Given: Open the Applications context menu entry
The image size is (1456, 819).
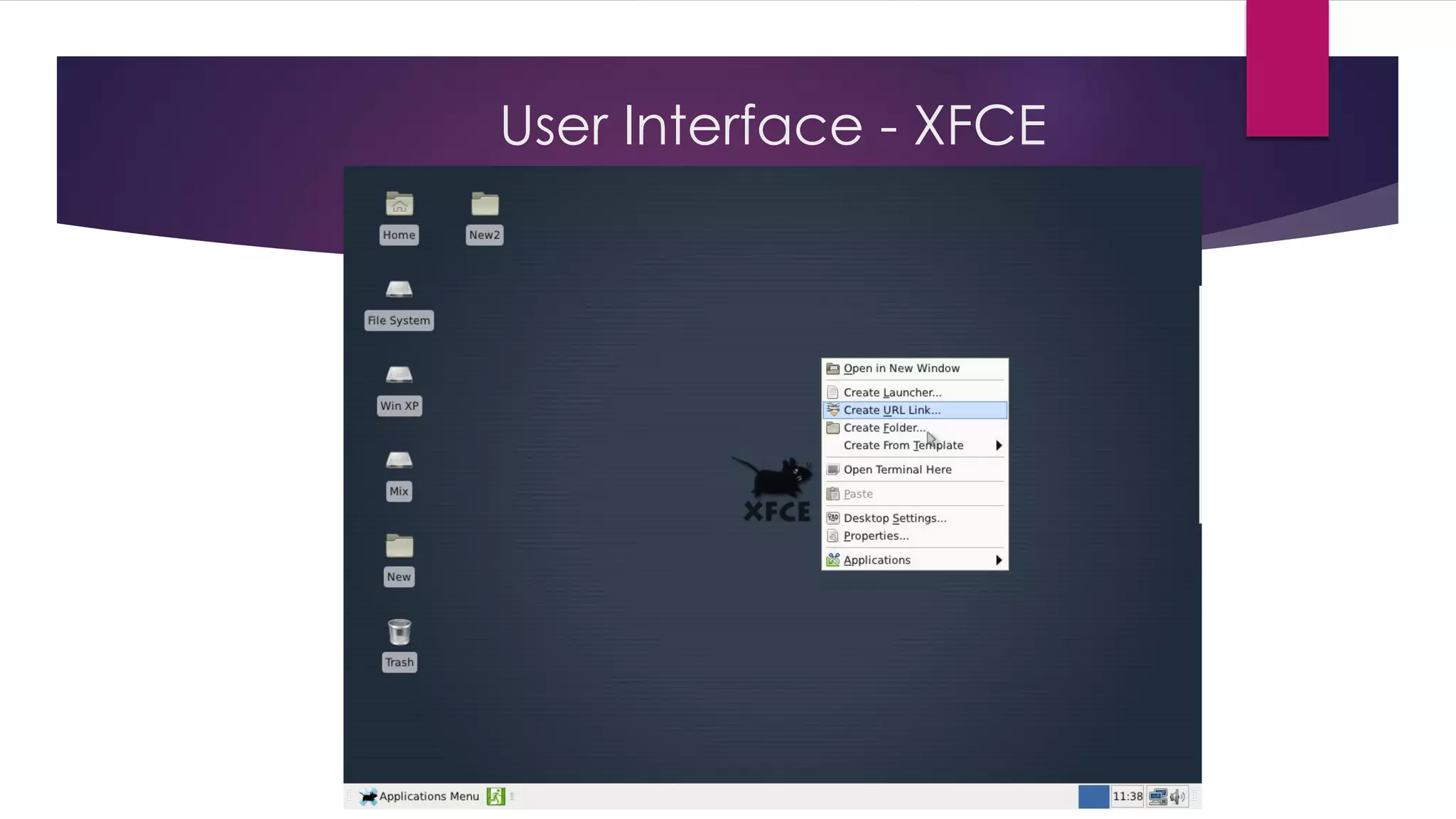Looking at the screenshot, I should pyautogui.click(x=915, y=560).
